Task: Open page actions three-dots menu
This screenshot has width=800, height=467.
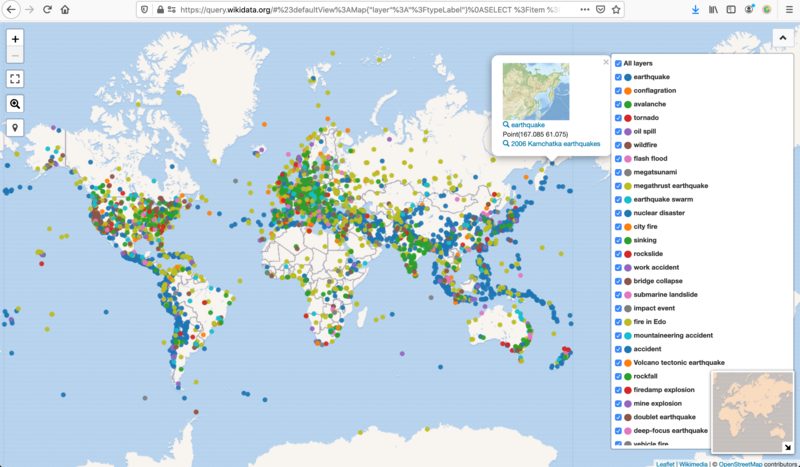Action: click(x=585, y=9)
